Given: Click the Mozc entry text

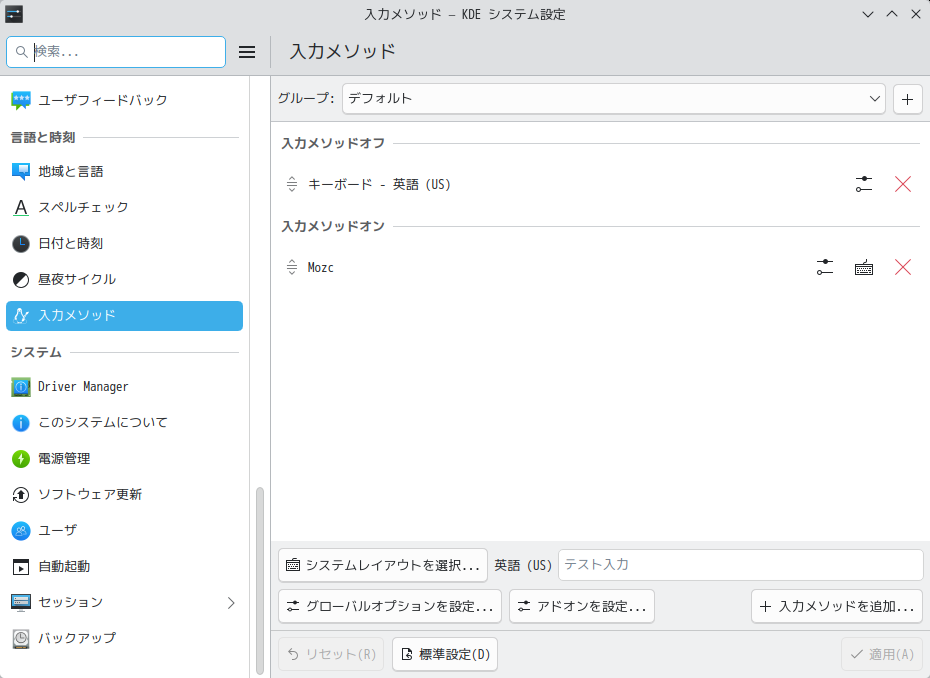Looking at the screenshot, I should point(320,268).
